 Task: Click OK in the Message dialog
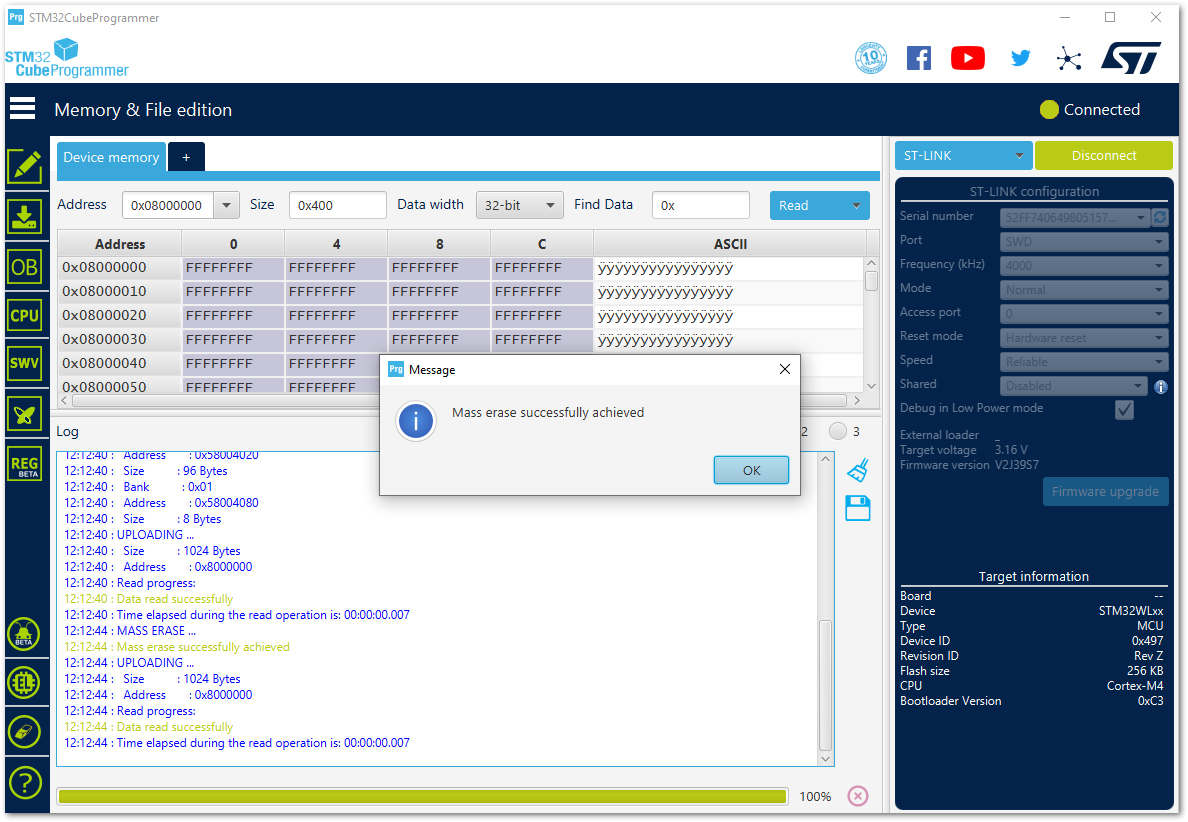tap(751, 470)
